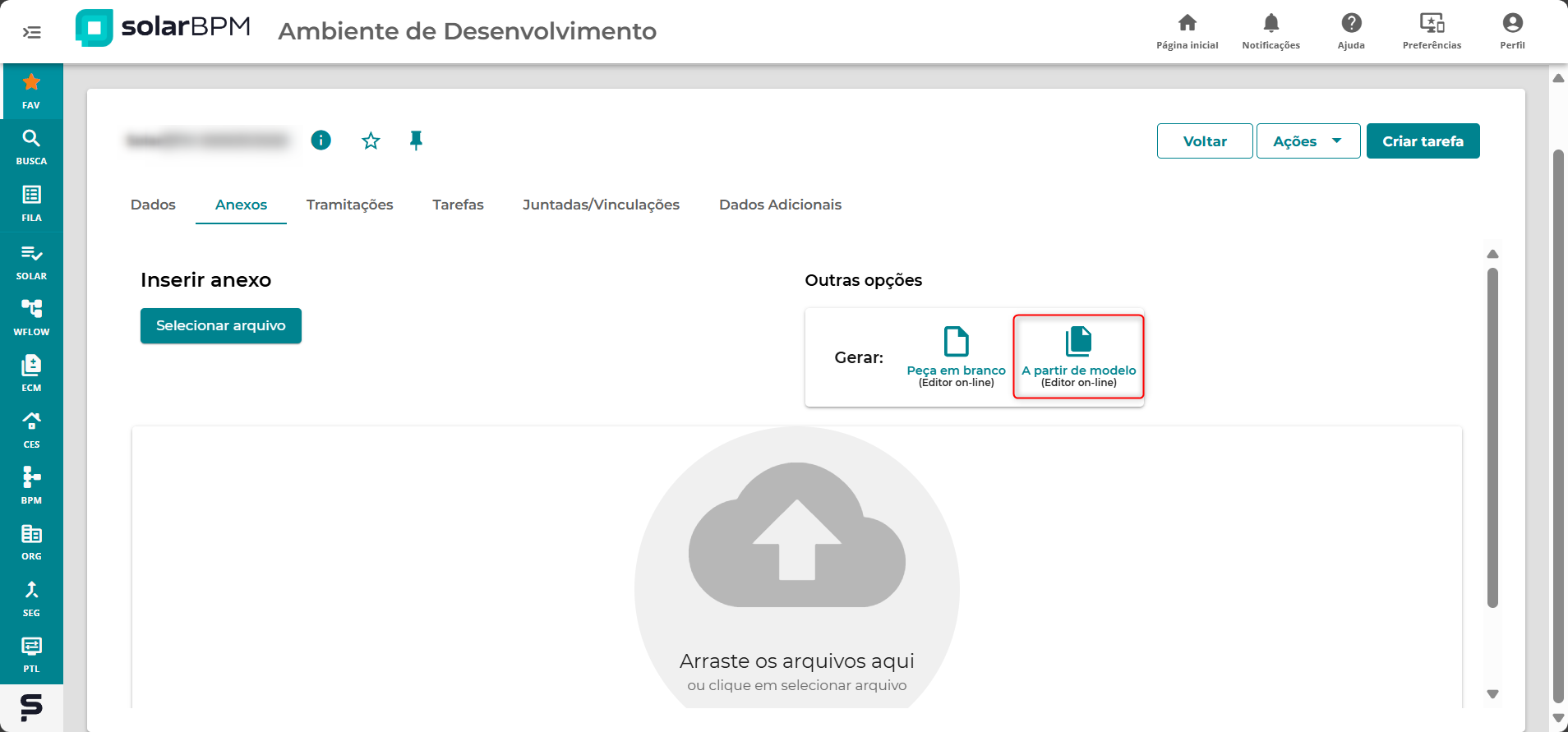Open the FILA queue module
Viewport: 1568px width, 732px height.
tap(31, 204)
